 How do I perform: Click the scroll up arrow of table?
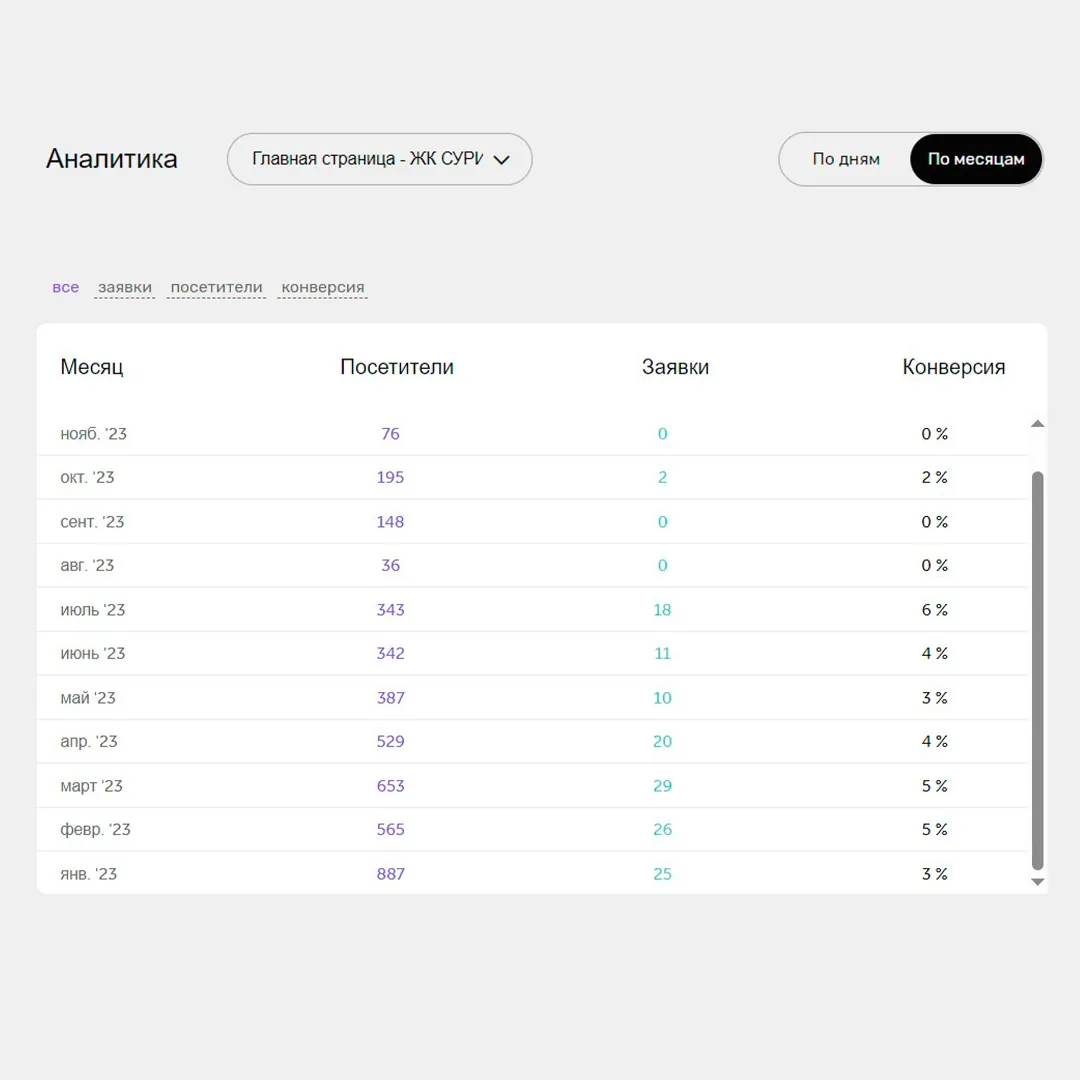click(x=1037, y=424)
